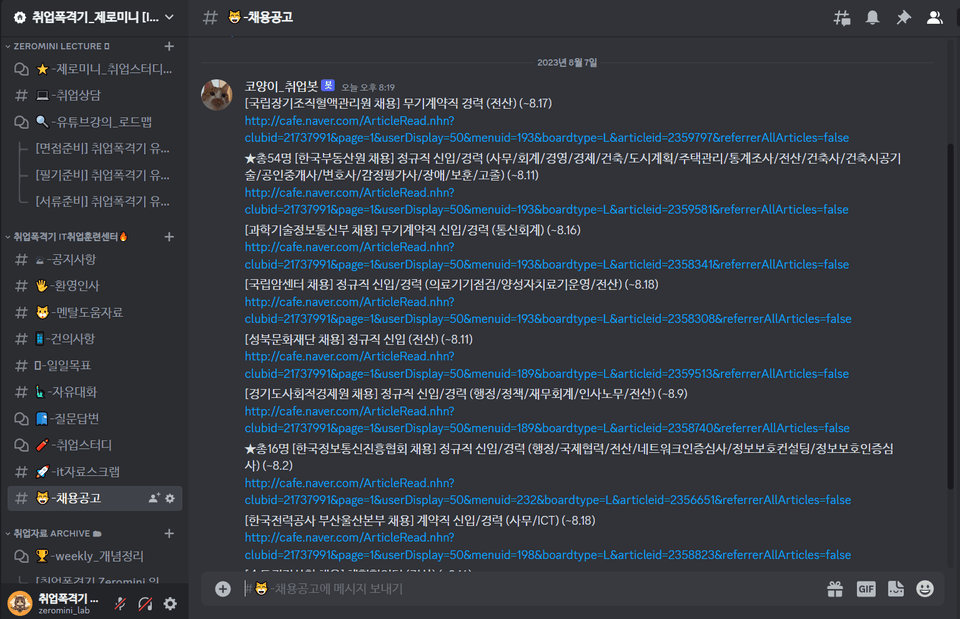960x619 pixels.
Task: Go to the 공지사항 channel
Action: point(94,260)
